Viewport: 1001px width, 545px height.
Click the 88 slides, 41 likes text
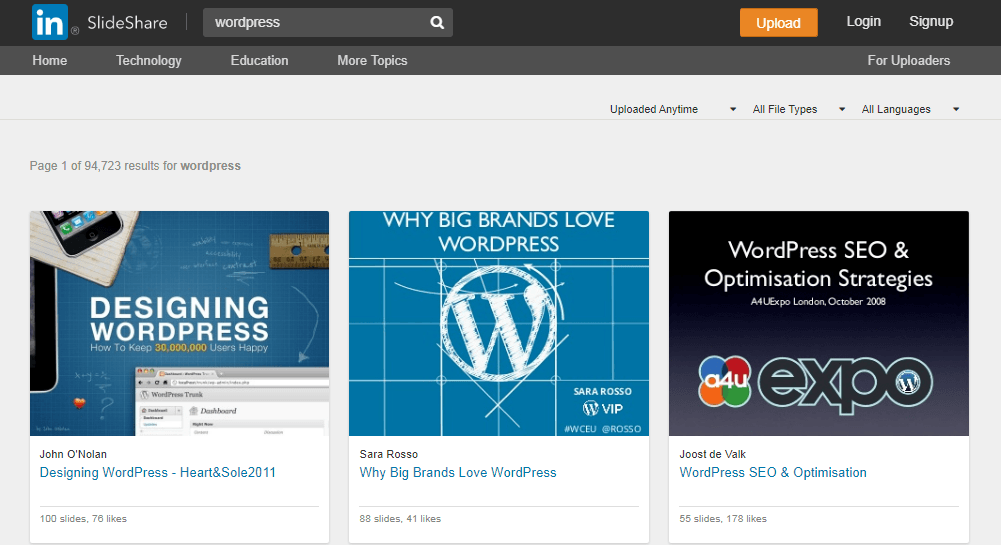tap(400, 519)
